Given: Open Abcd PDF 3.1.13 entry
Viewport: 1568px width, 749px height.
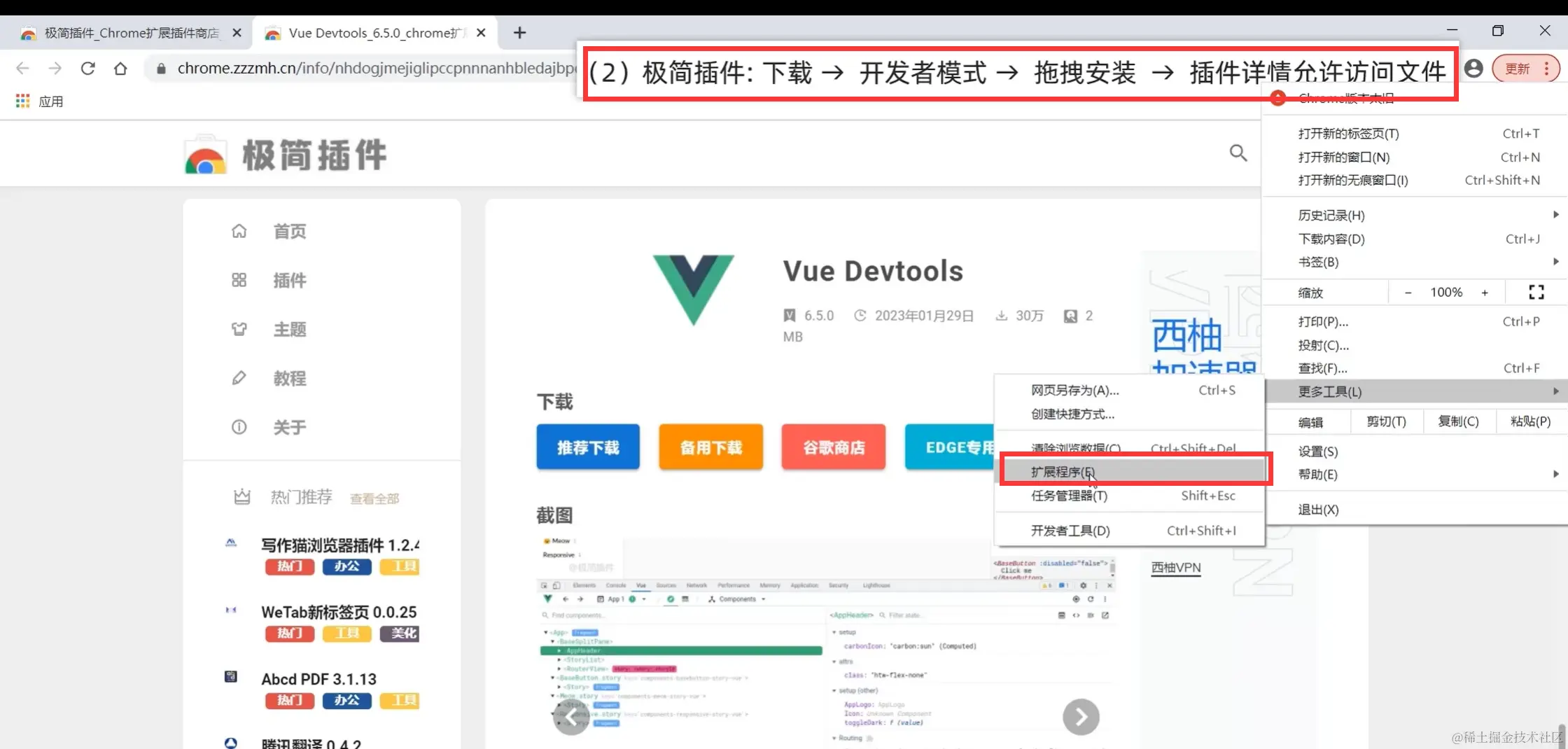Looking at the screenshot, I should pos(318,679).
